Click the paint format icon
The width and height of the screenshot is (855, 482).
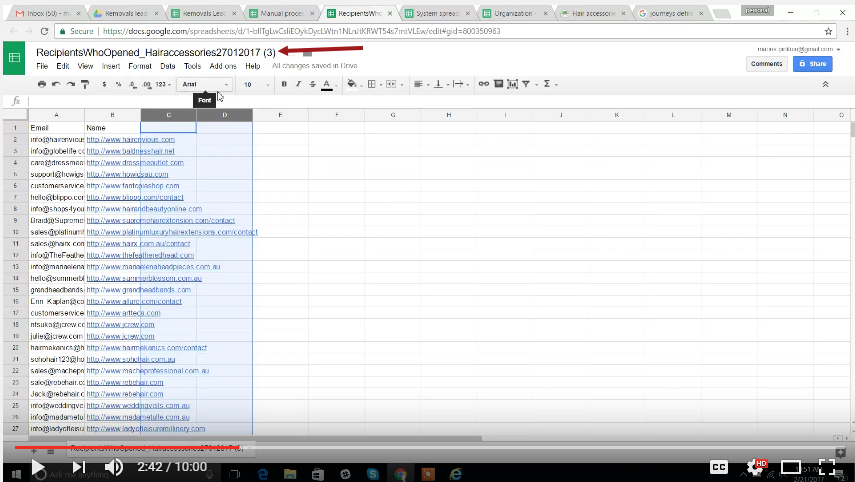(x=86, y=84)
